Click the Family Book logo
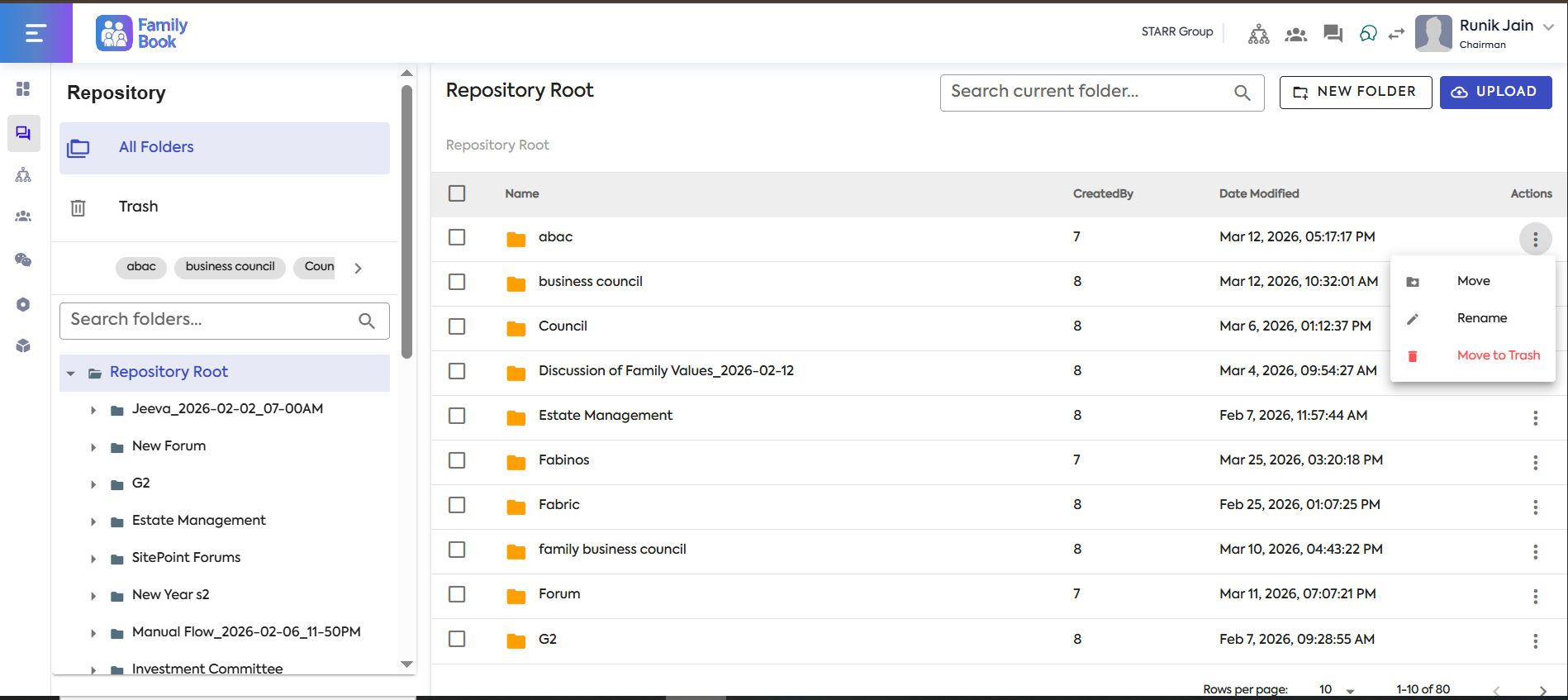The image size is (1568, 700). pos(142,33)
